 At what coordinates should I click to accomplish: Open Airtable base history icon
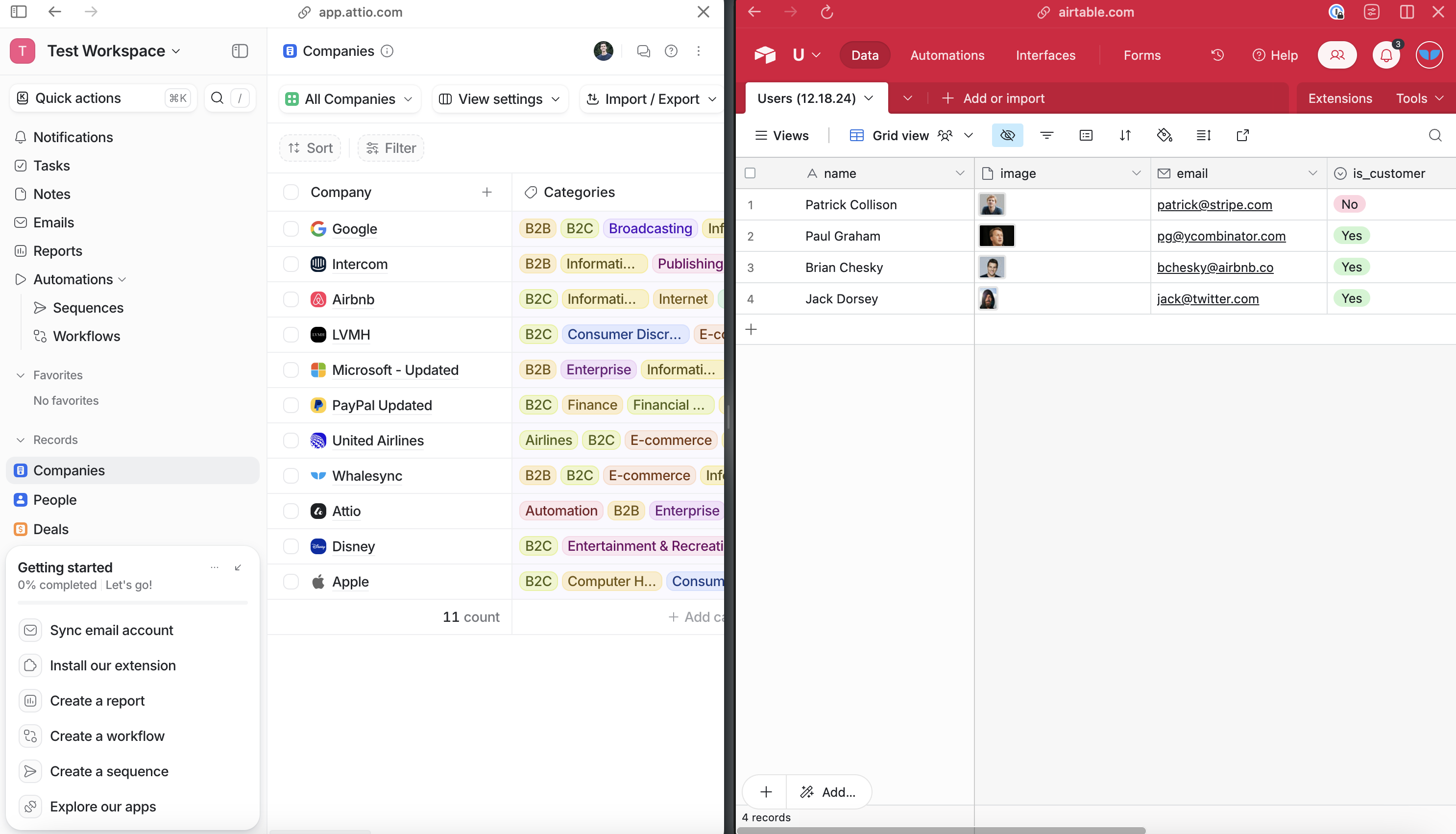(x=1218, y=55)
